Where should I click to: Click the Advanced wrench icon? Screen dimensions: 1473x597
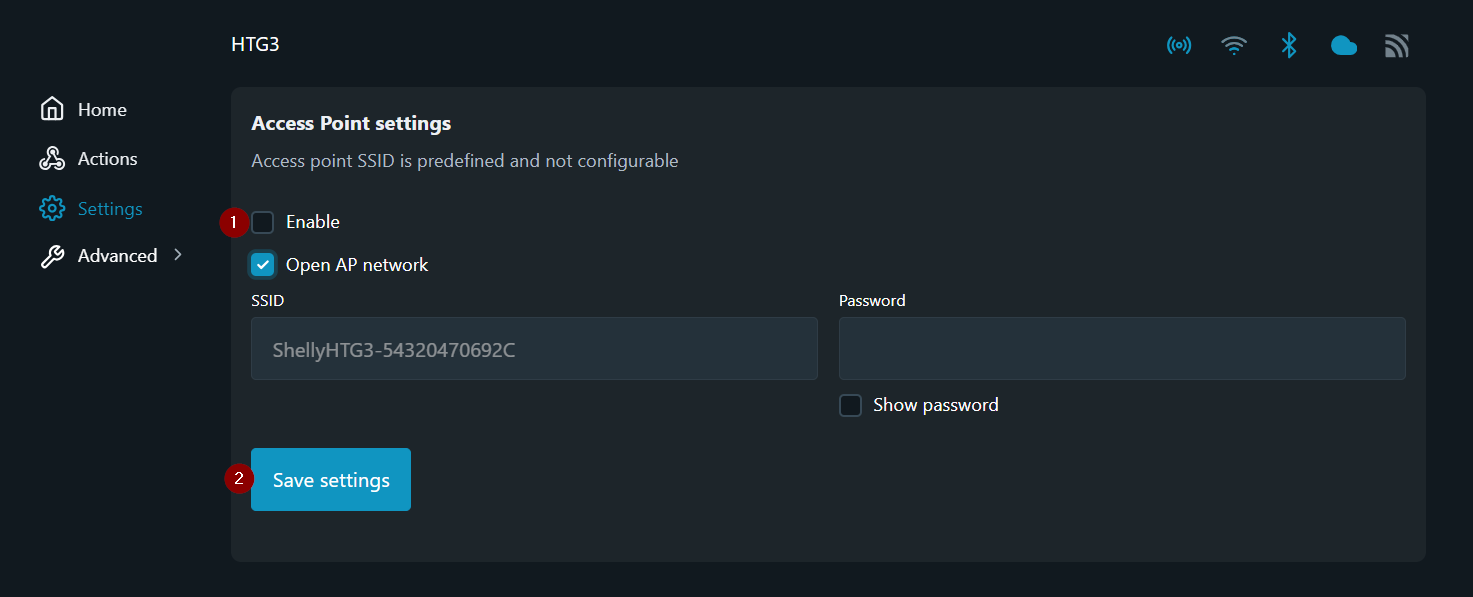[52, 257]
